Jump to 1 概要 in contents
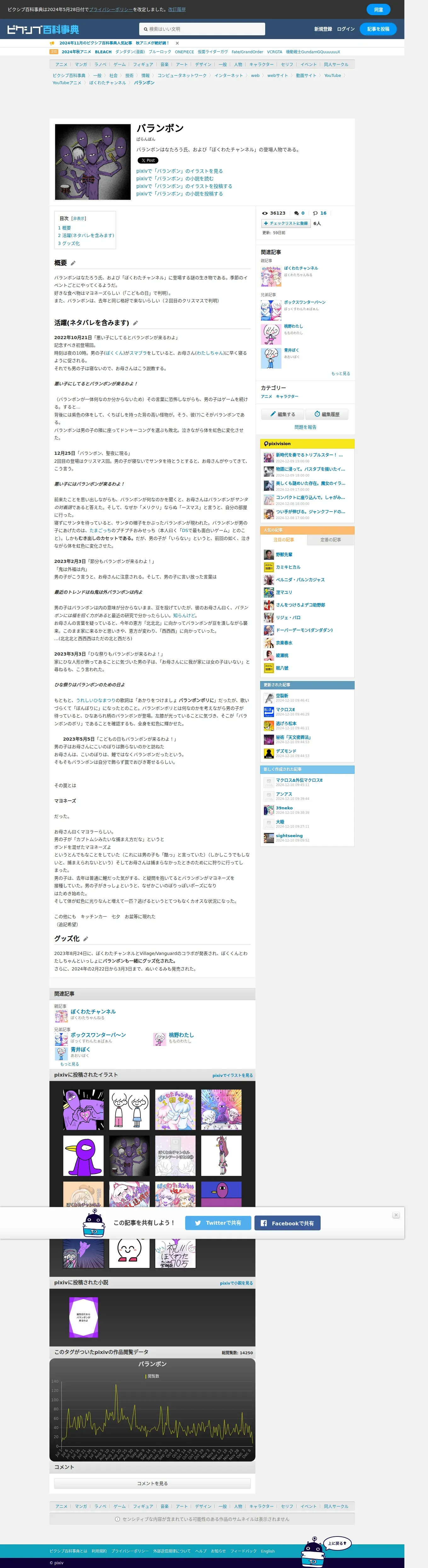Viewport: 428px width, 1568px height. coord(65,228)
